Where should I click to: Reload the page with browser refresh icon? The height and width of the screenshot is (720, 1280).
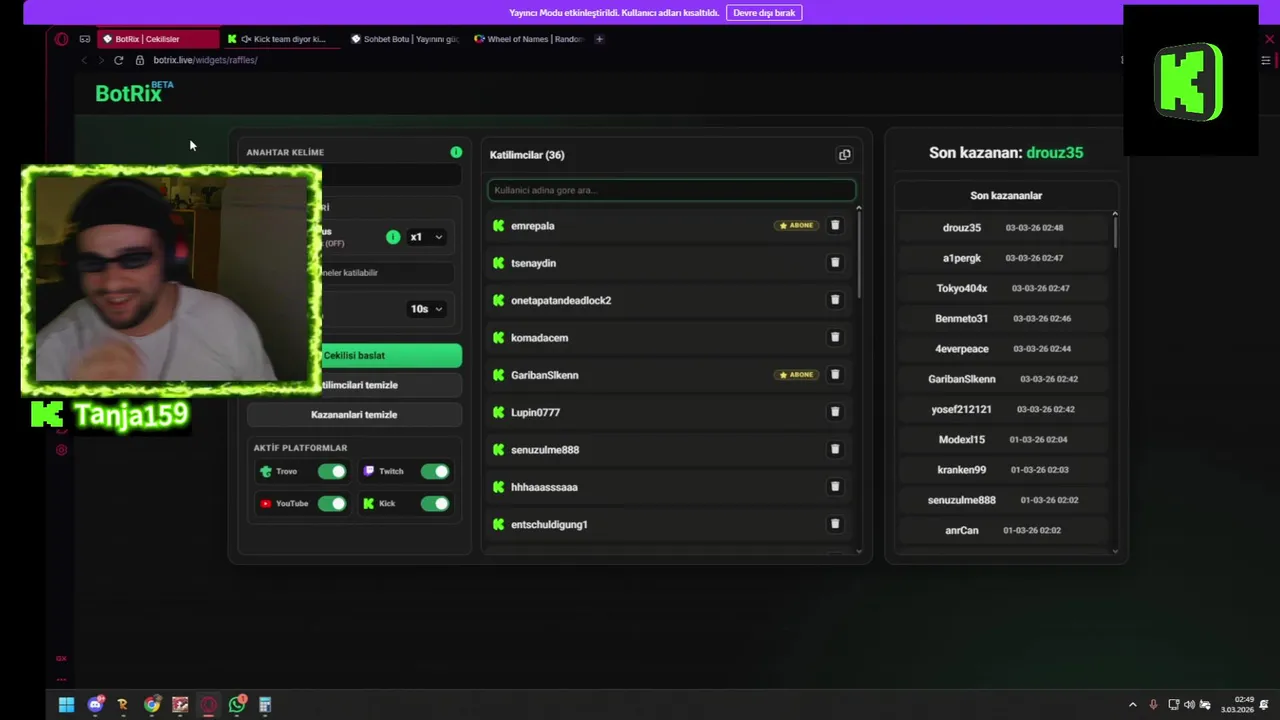pyautogui.click(x=118, y=60)
